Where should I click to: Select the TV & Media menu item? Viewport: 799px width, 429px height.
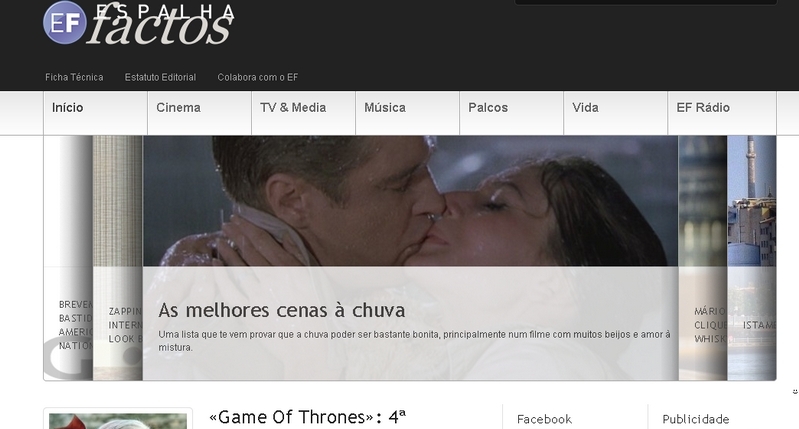(303, 113)
